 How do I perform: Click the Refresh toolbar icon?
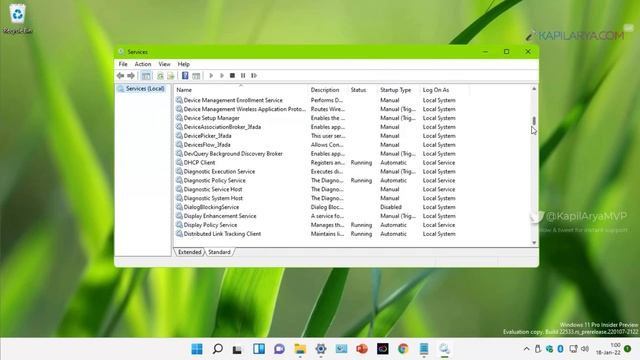tap(160, 76)
